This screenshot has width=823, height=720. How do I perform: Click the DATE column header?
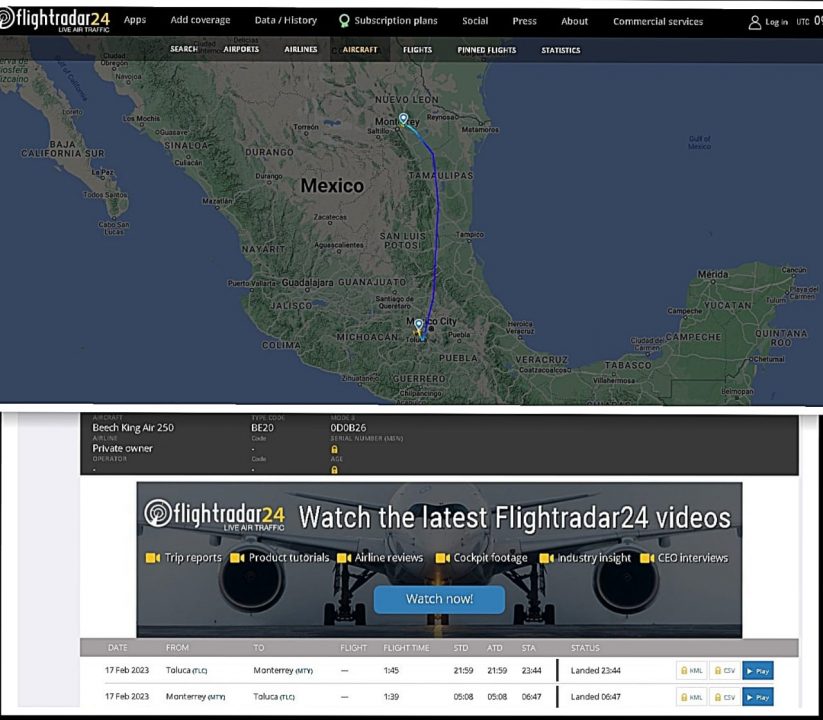tap(118, 648)
